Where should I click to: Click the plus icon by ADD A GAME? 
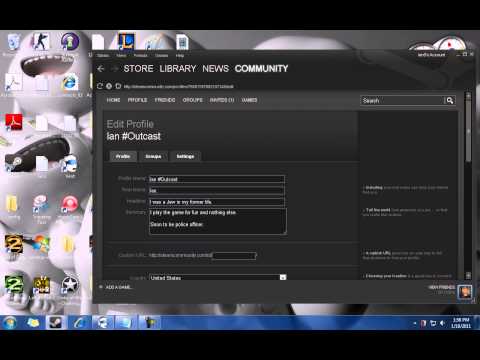pyautogui.click(x=101, y=287)
